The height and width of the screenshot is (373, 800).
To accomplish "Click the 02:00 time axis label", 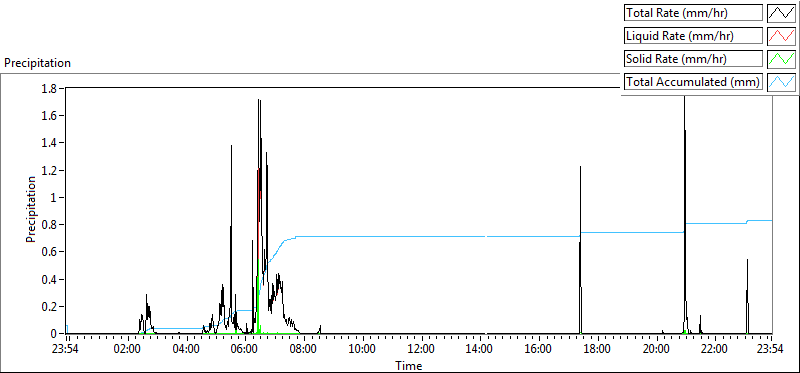I will tap(127, 350).
